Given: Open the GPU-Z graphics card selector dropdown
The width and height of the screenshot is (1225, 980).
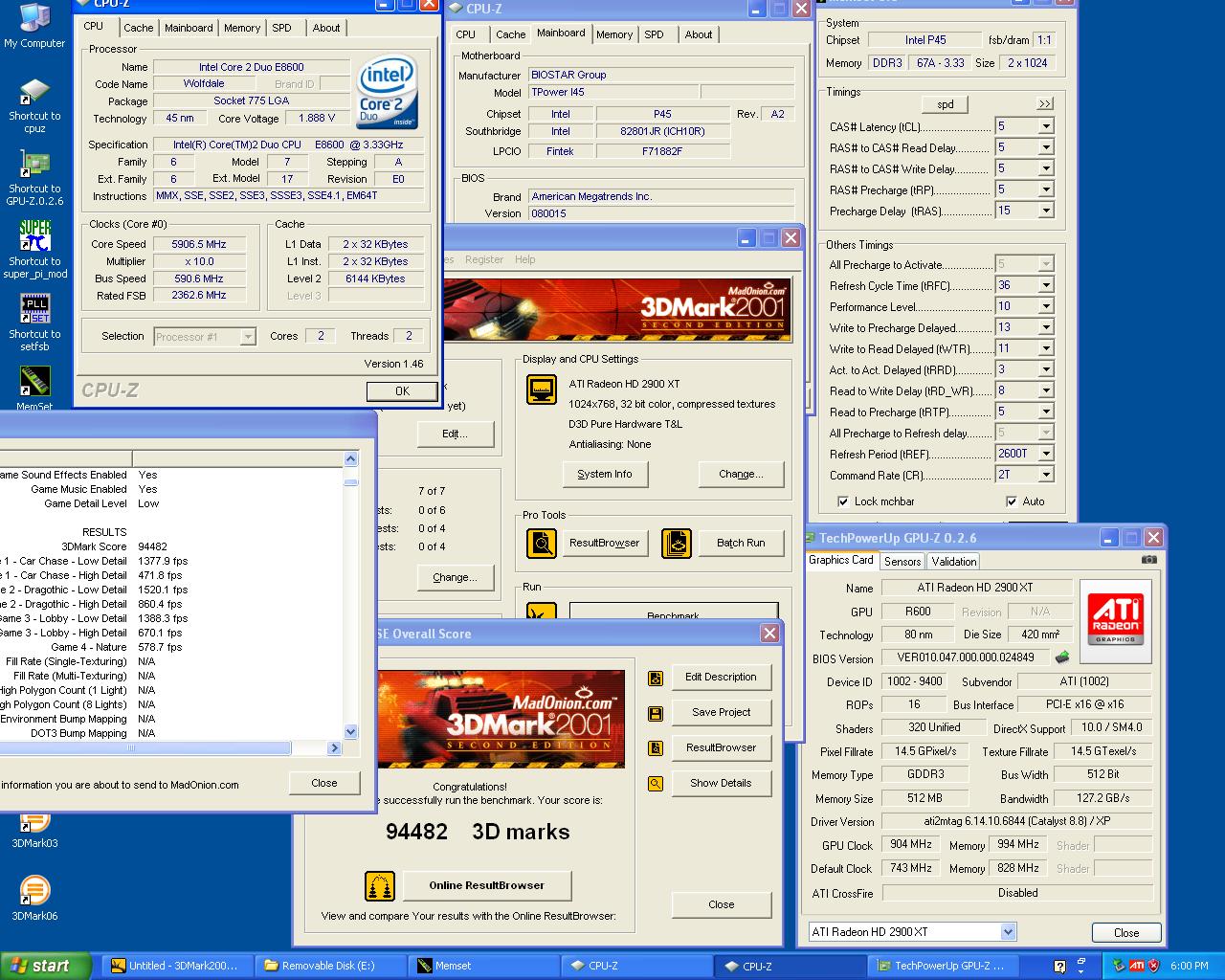Looking at the screenshot, I should pyautogui.click(x=1008, y=932).
